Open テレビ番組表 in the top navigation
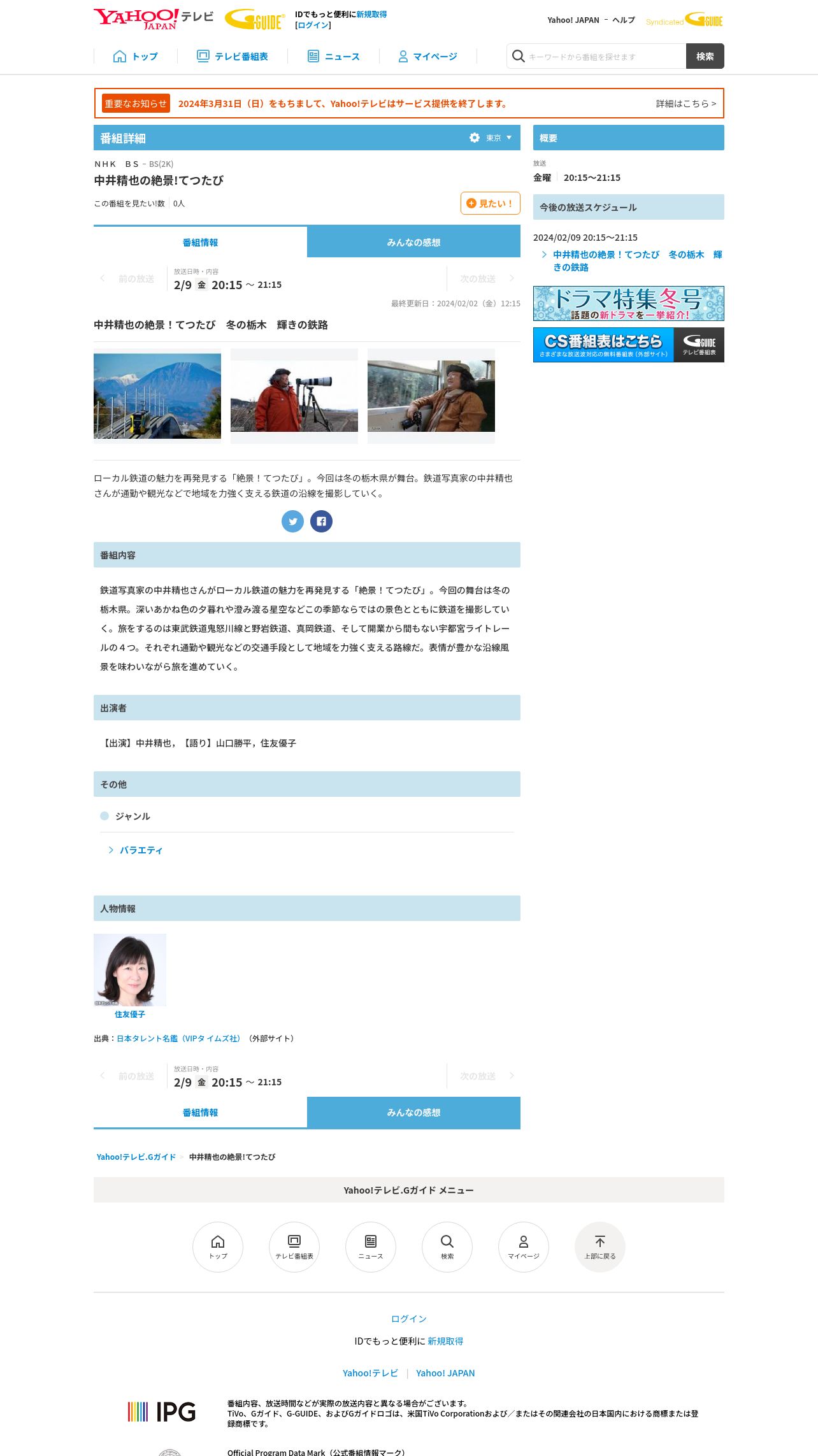818x1456 pixels. (x=232, y=57)
